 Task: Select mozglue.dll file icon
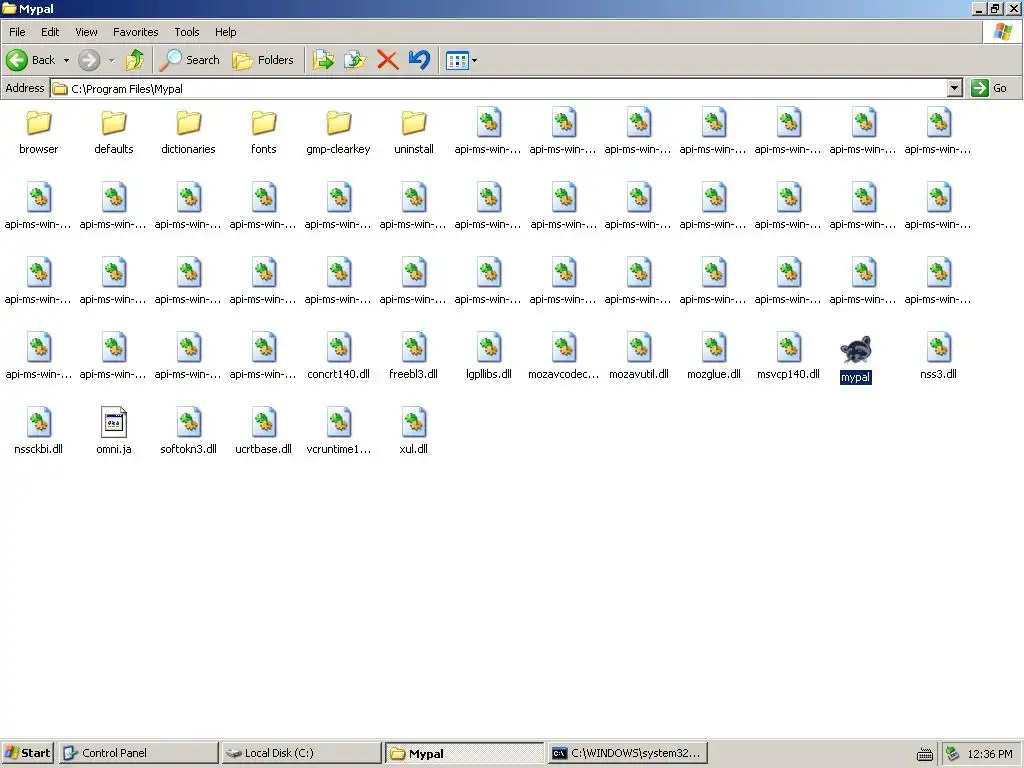[714, 347]
